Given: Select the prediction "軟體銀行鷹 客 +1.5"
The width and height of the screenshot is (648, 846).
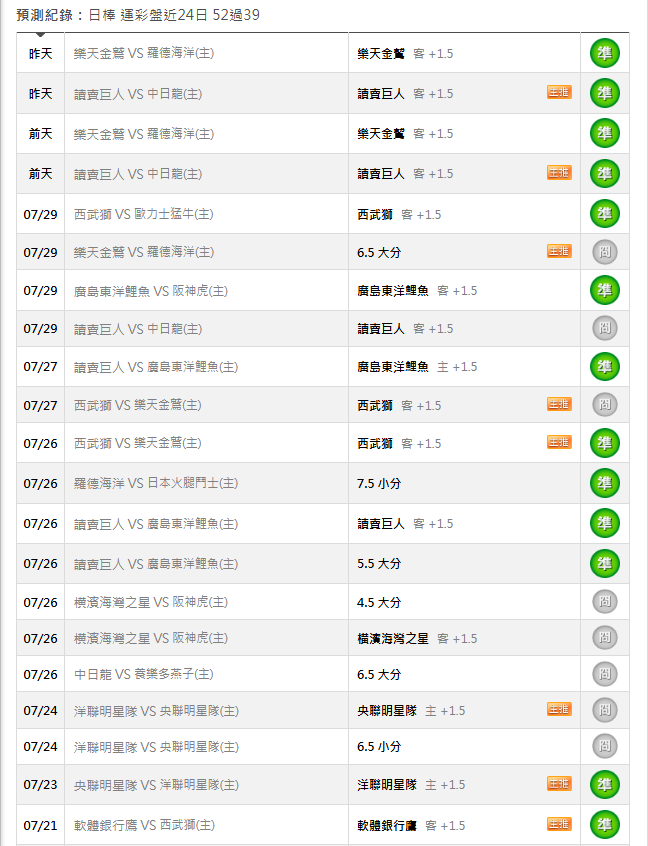Looking at the screenshot, I should 411,825.
